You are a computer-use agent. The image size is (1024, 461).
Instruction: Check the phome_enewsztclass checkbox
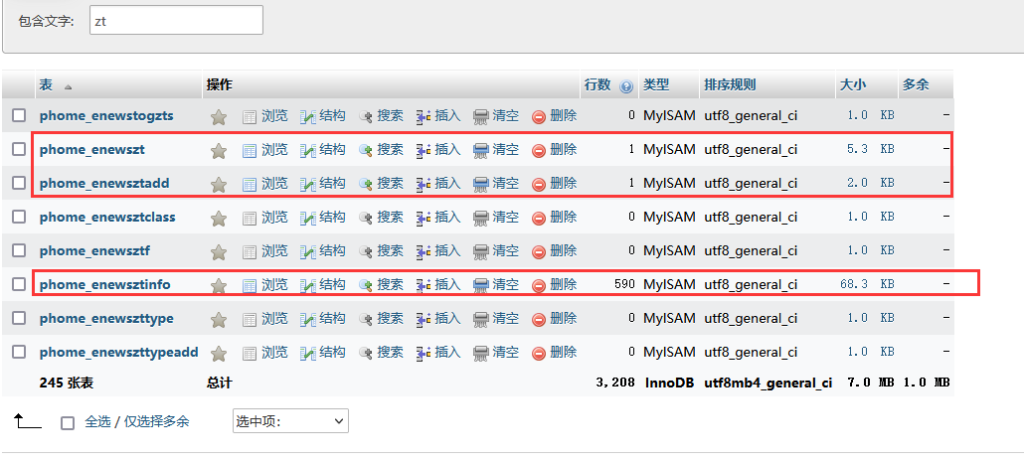pyautogui.click(x=19, y=216)
